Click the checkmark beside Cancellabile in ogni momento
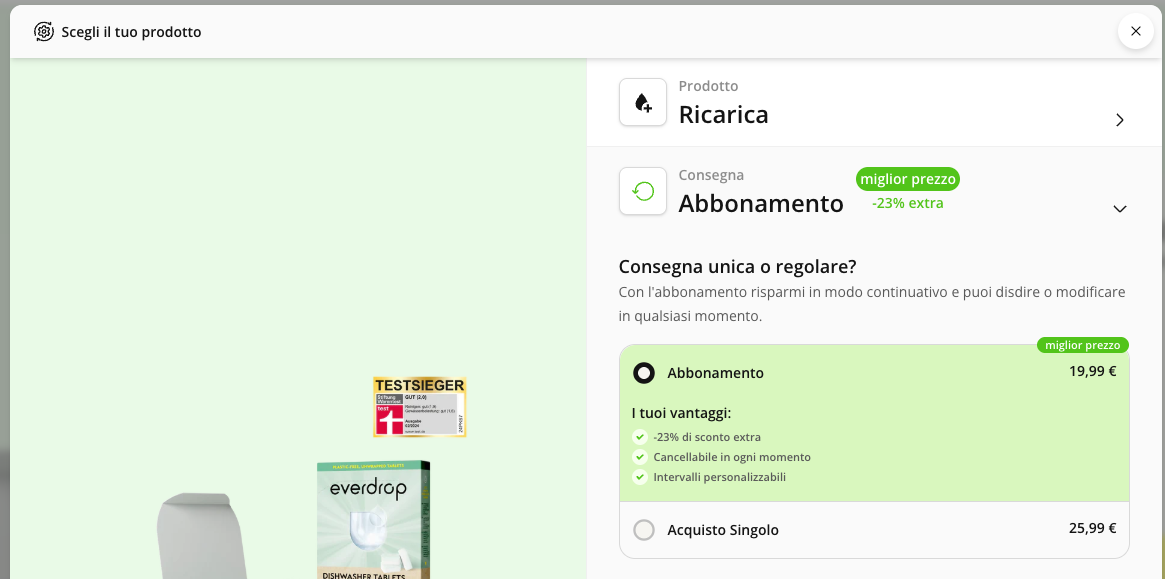The height and width of the screenshot is (579, 1165). click(640, 457)
